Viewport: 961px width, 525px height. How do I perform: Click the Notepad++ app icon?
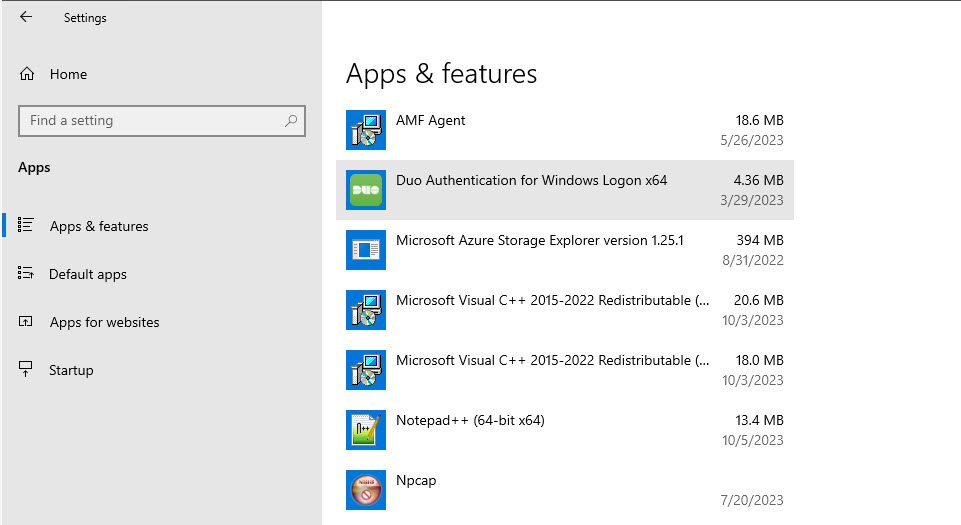click(x=366, y=430)
